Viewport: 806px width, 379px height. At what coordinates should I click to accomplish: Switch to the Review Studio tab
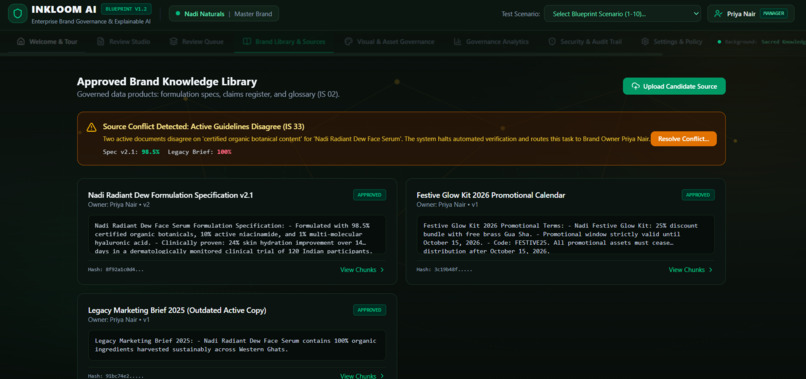click(x=123, y=42)
